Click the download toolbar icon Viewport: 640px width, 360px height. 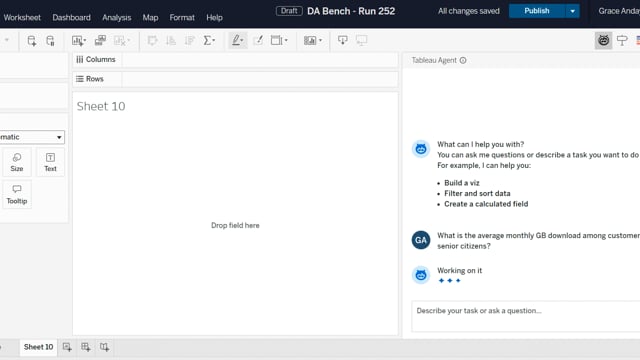[342, 40]
